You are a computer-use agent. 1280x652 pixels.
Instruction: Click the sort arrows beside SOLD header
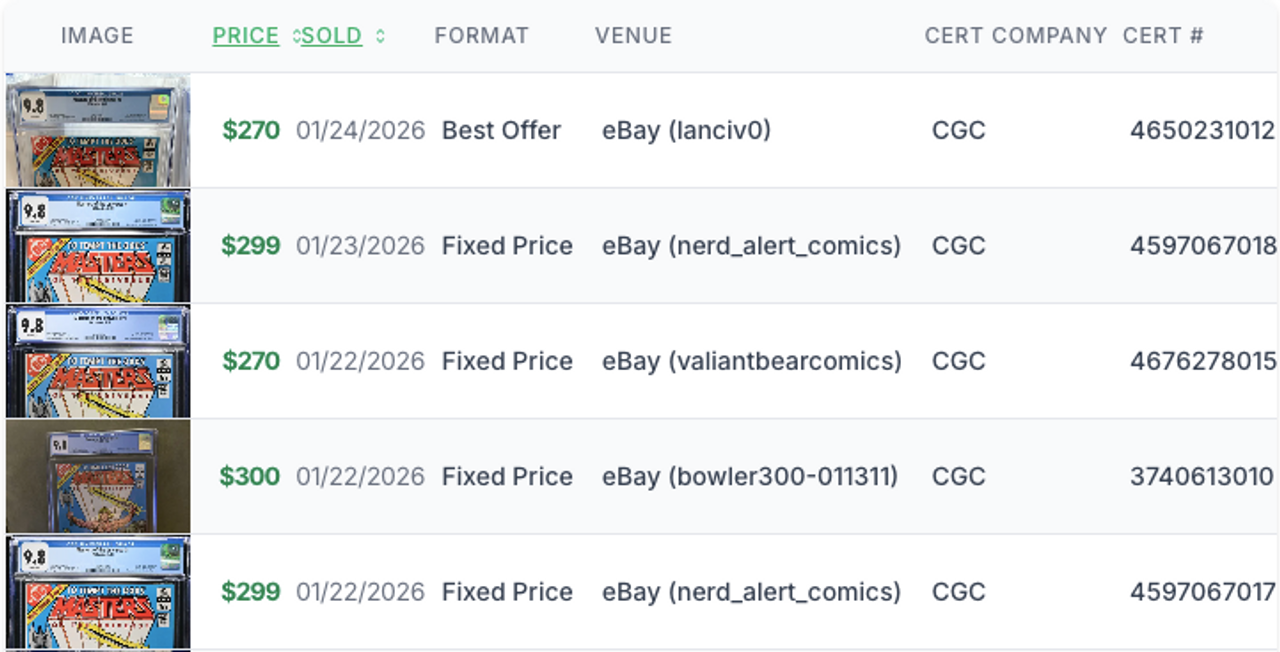380,36
